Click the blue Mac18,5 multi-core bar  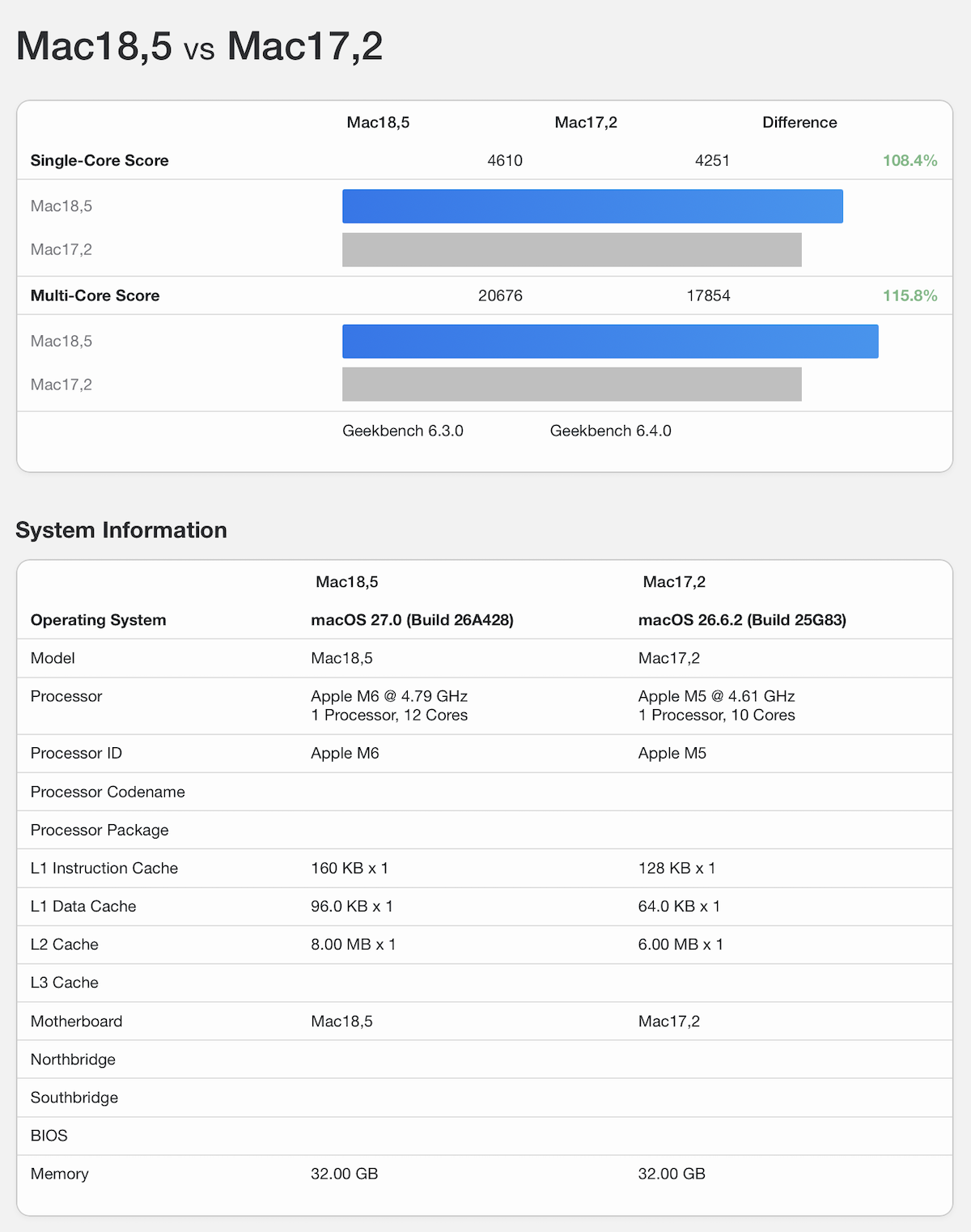point(610,342)
